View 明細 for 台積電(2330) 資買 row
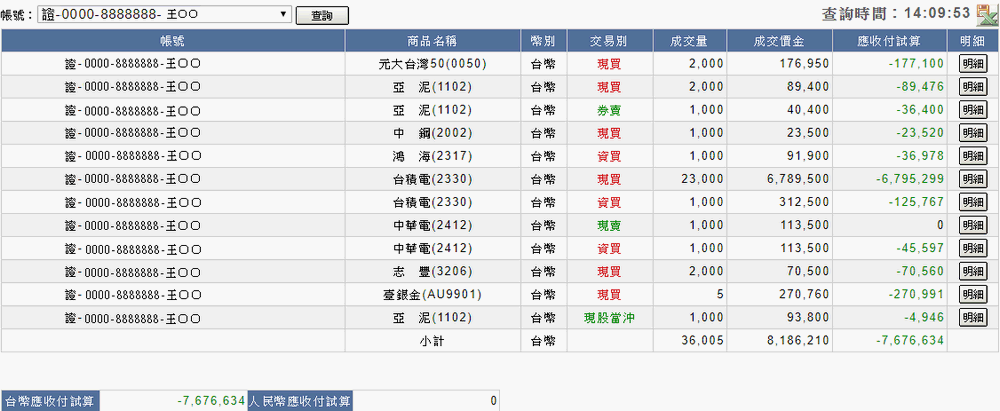The image size is (1000, 411). coord(973,202)
